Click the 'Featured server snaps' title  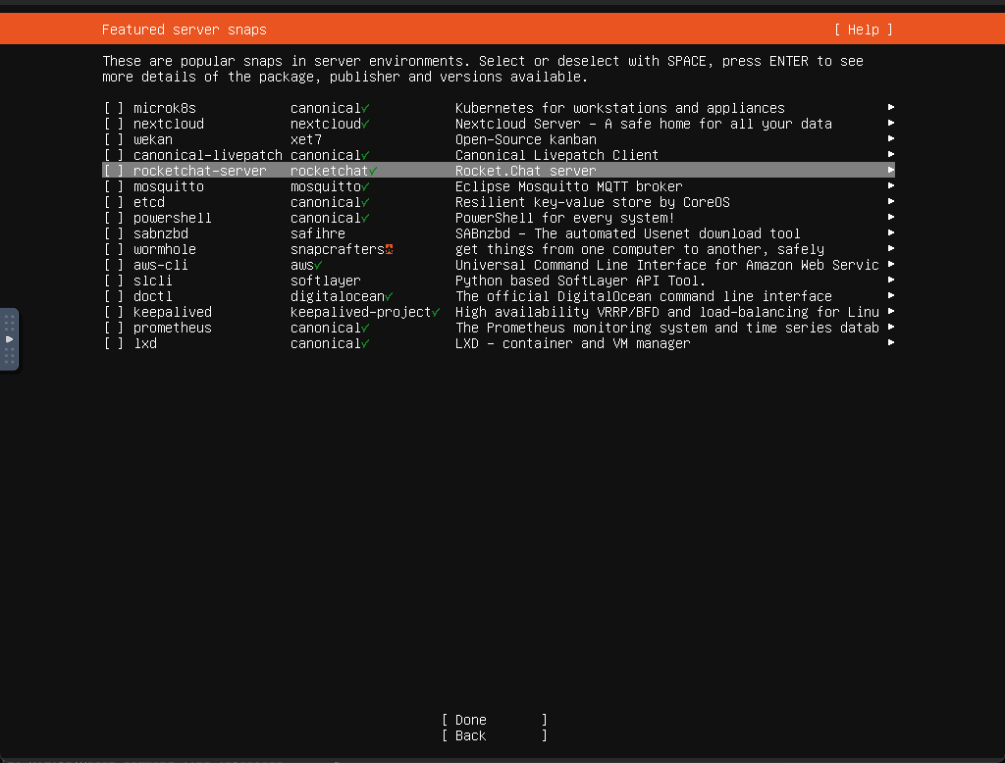184,29
